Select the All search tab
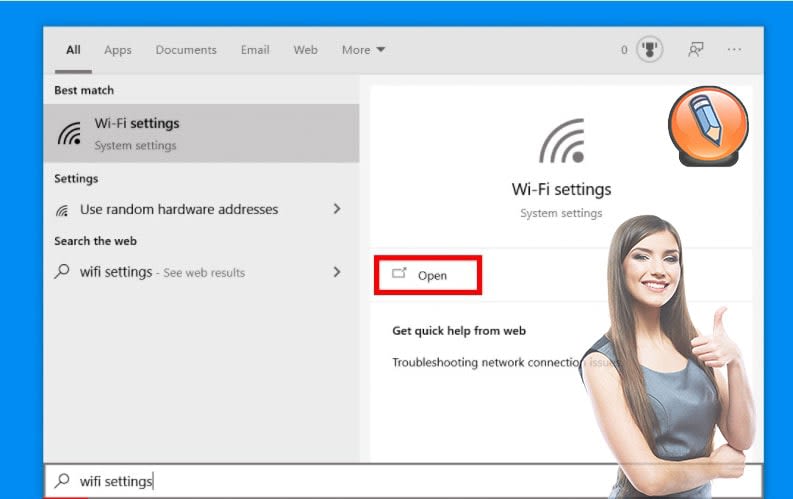 pos(73,50)
